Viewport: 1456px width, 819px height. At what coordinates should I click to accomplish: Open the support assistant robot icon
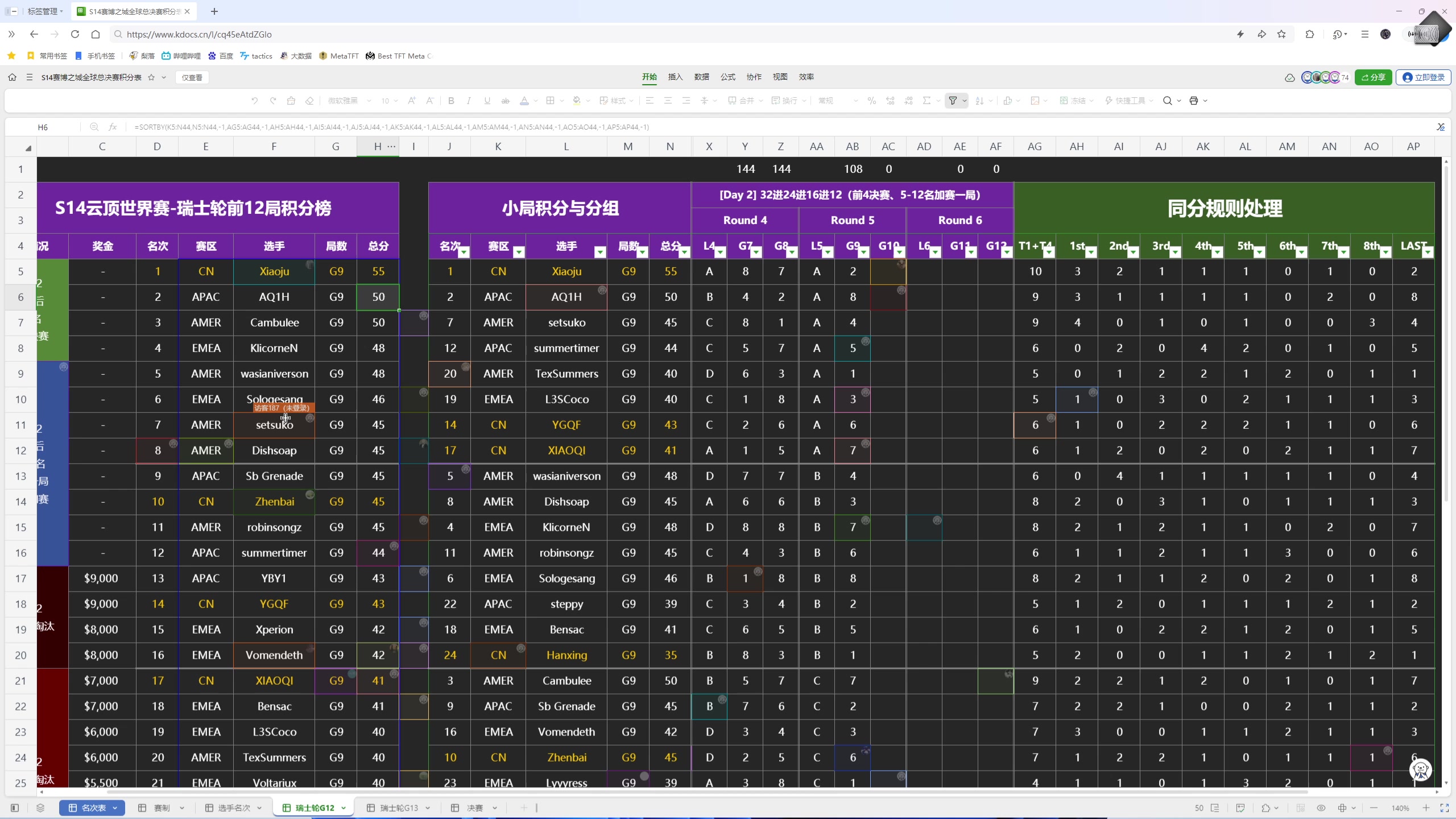[1421, 770]
